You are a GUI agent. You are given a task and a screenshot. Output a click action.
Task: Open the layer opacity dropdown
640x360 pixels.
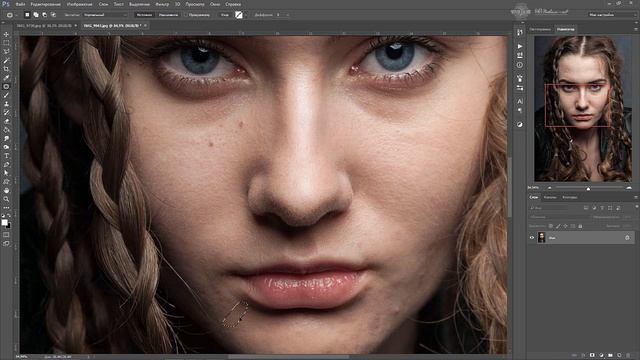pyautogui.click(x=627, y=217)
